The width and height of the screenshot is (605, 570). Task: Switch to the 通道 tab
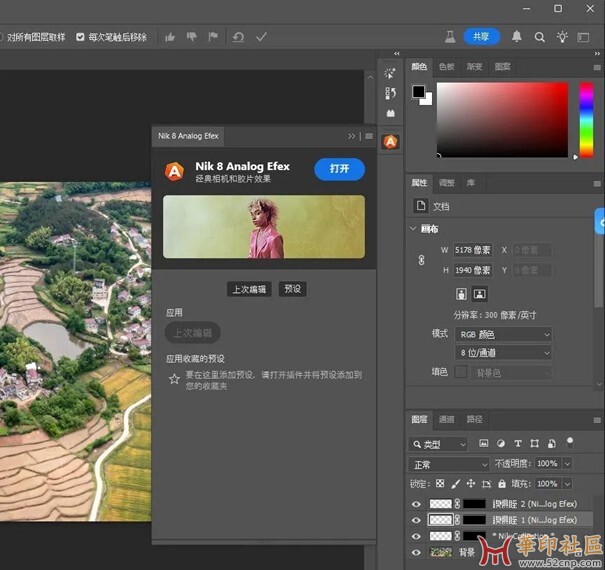[446, 419]
